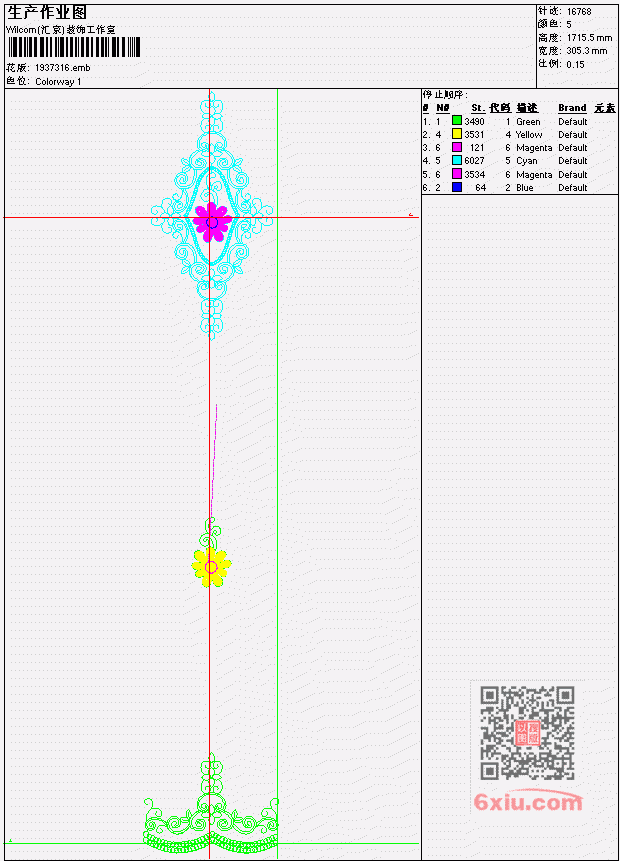Select the cyan swatch beside 6027
620x861 pixels.
click(x=456, y=160)
